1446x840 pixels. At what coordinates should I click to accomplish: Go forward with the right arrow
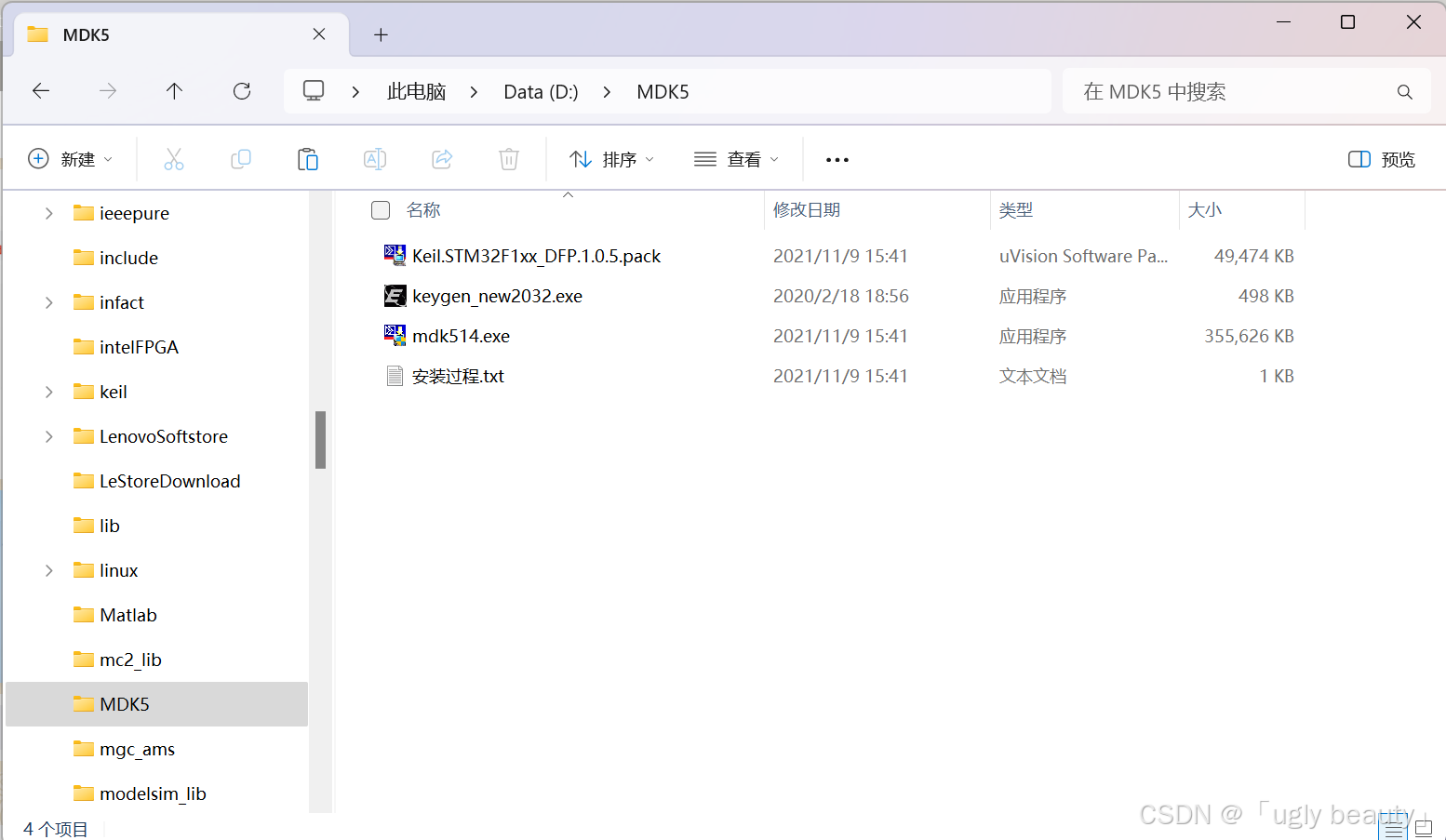pyautogui.click(x=108, y=91)
